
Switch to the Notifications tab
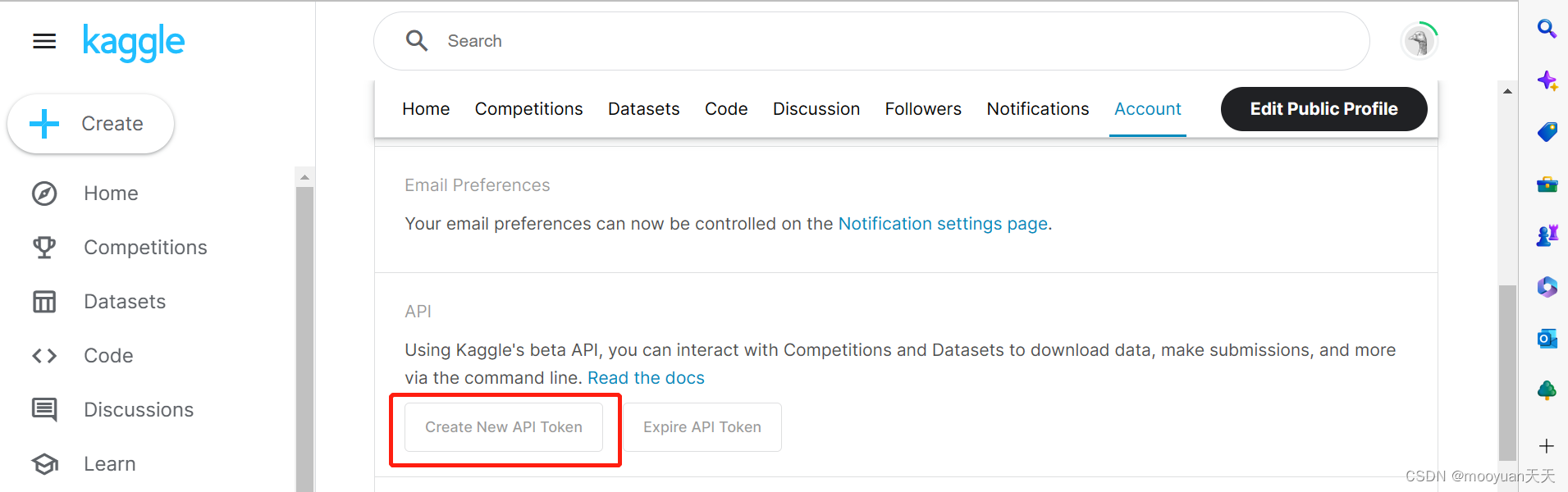click(1038, 109)
